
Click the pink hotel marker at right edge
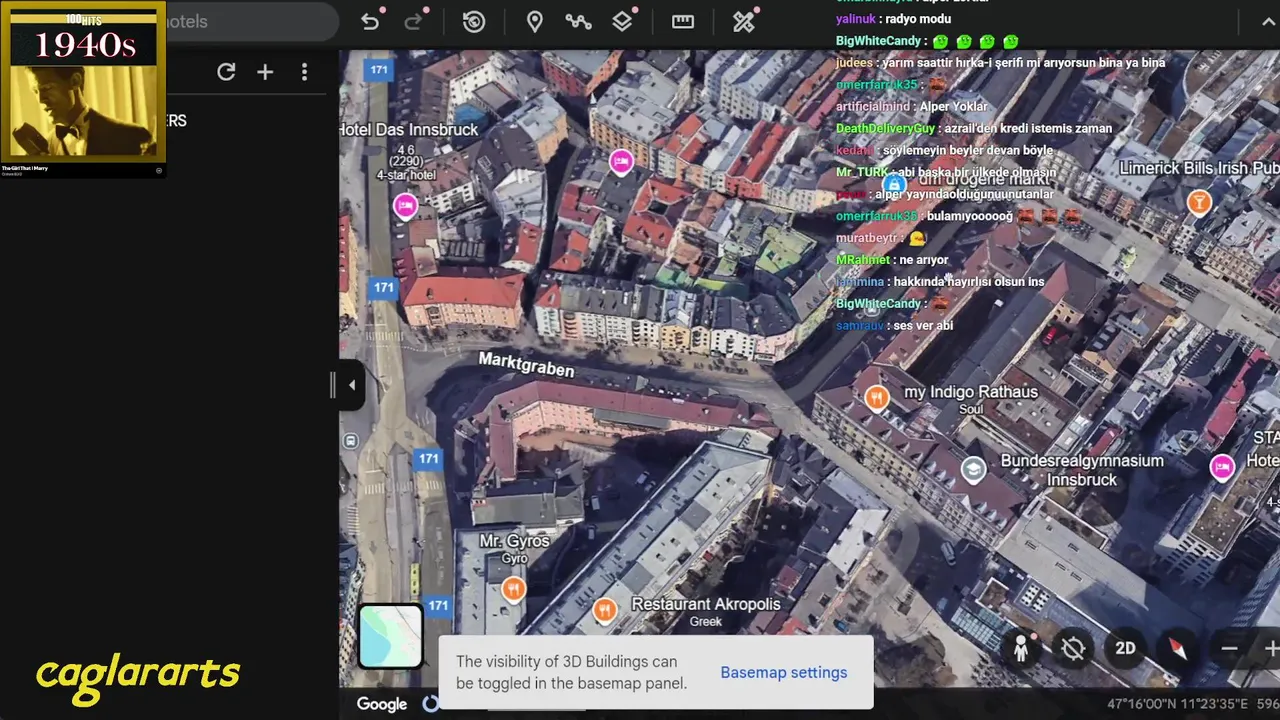1222,467
